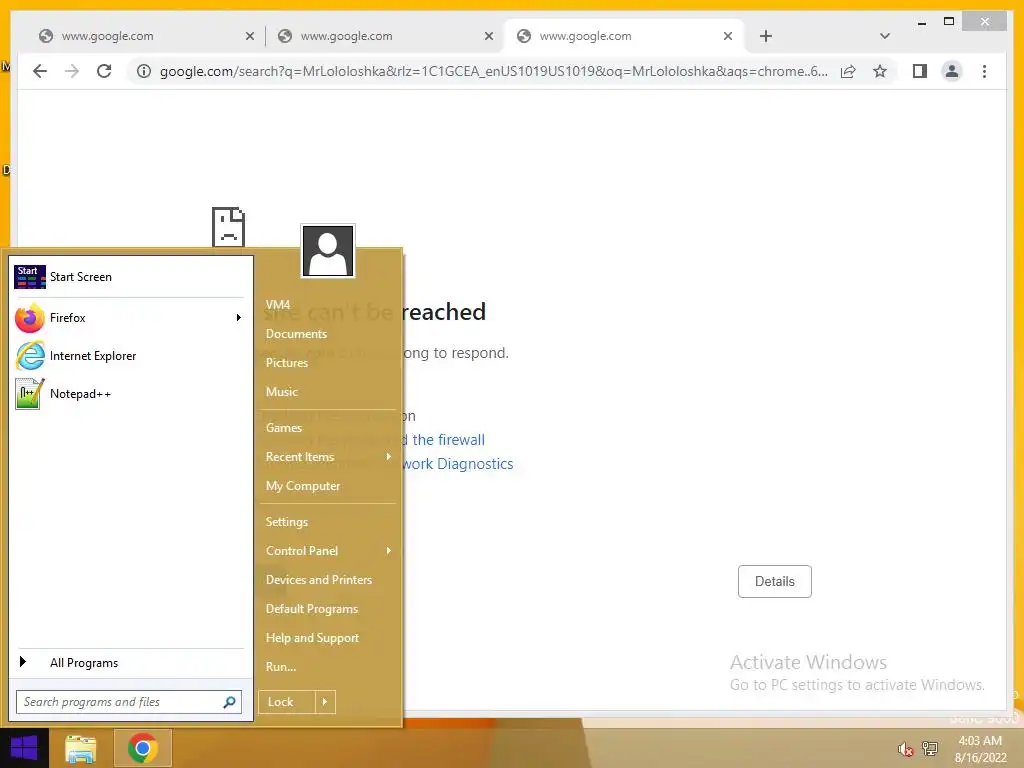Close the first www.google.com tab
The height and width of the screenshot is (768, 1024).
pos(249,36)
